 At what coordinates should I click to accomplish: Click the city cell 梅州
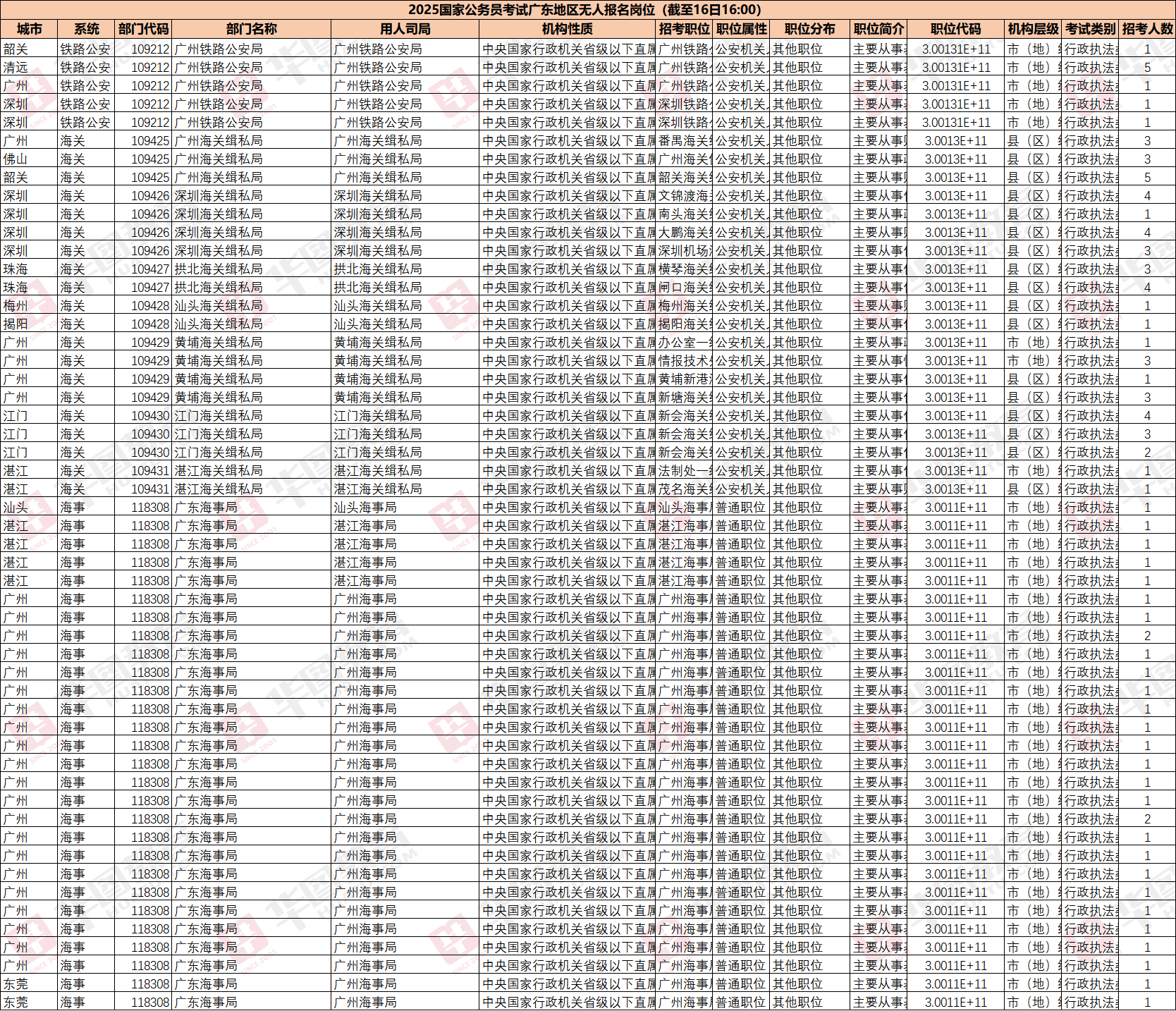[x=29, y=306]
